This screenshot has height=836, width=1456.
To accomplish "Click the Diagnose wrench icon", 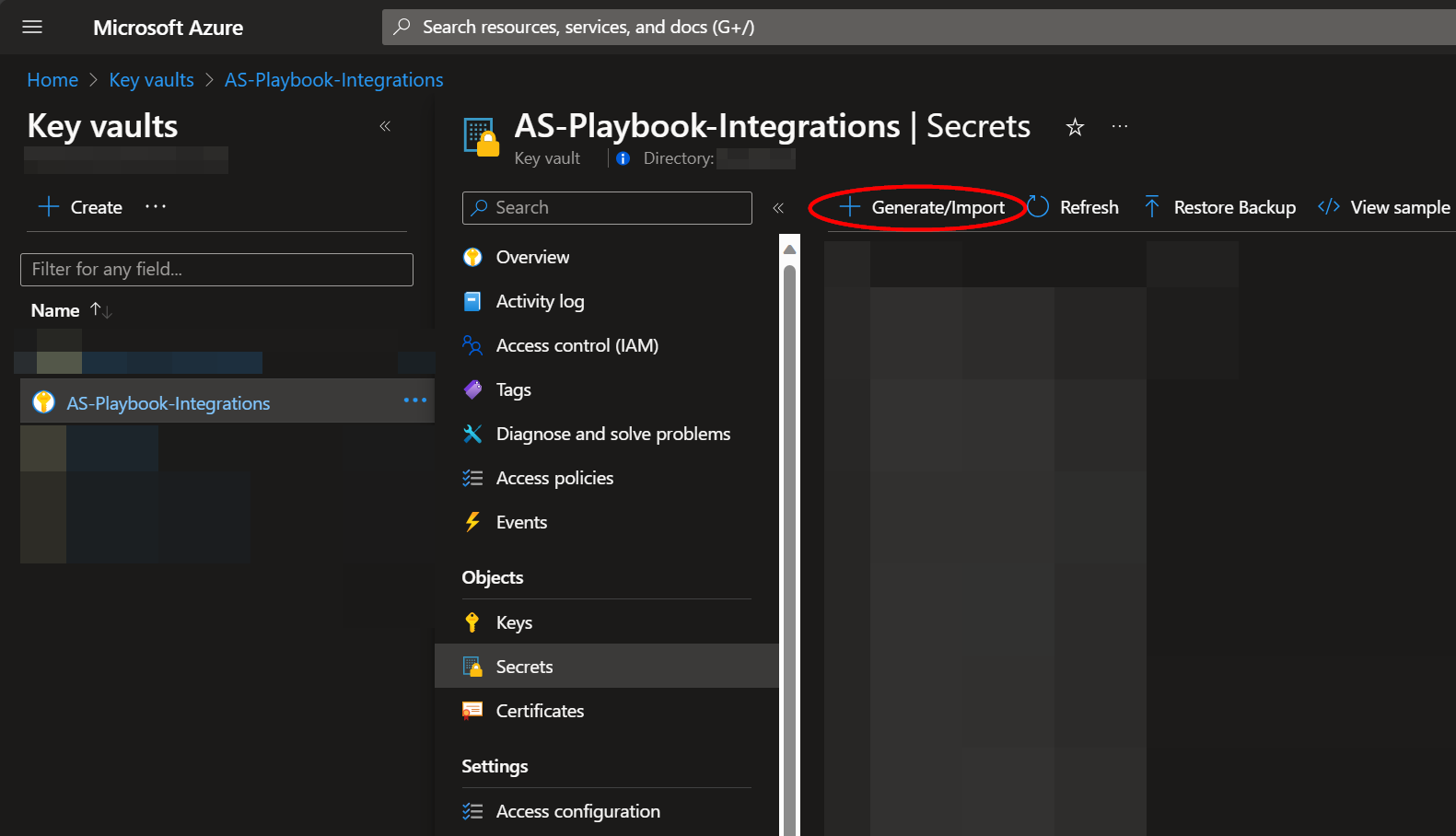I will tap(472, 434).
